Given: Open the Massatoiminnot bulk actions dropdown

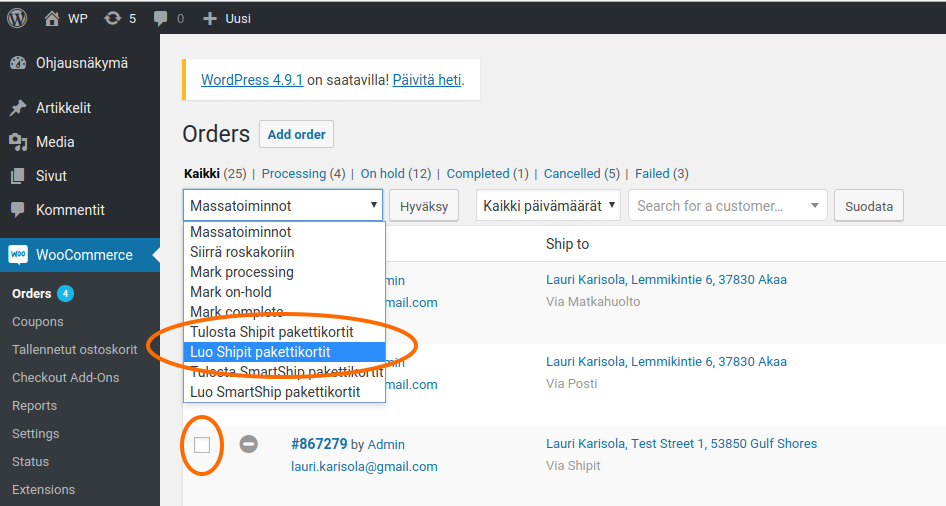Looking at the screenshot, I should 283,206.
